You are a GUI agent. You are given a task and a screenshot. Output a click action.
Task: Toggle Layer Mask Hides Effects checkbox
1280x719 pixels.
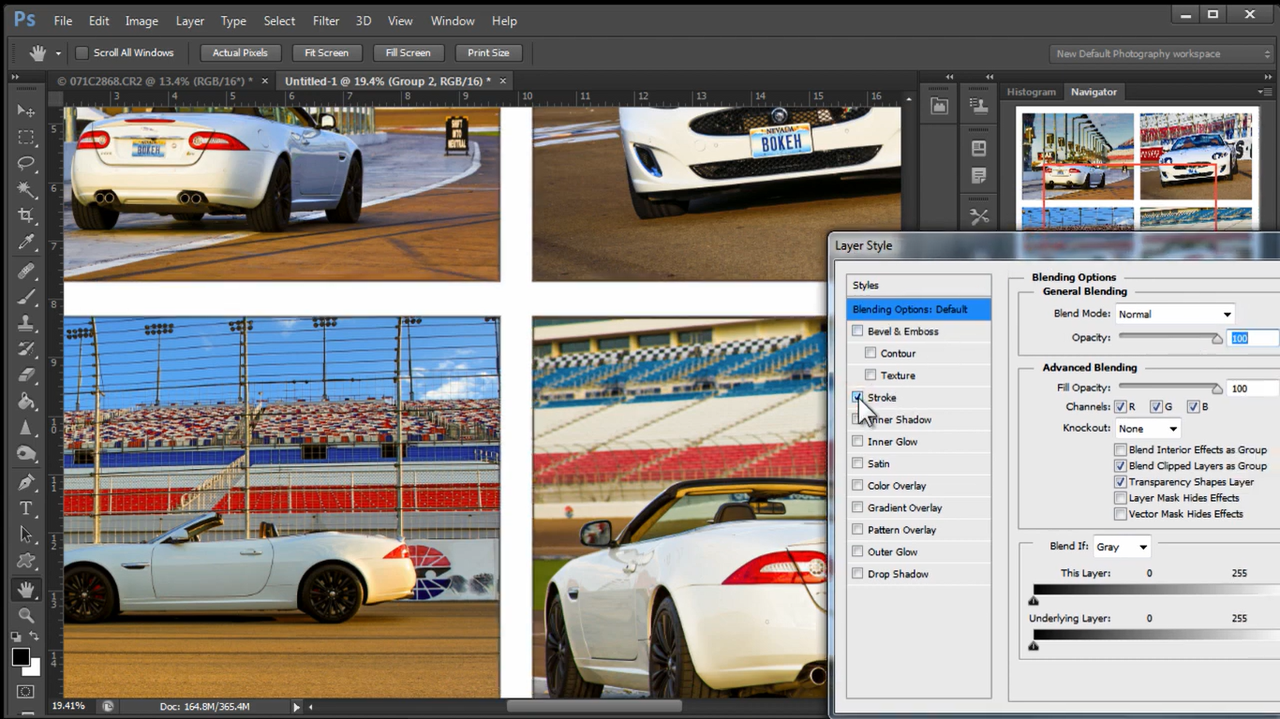pyautogui.click(x=1121, y=498)
